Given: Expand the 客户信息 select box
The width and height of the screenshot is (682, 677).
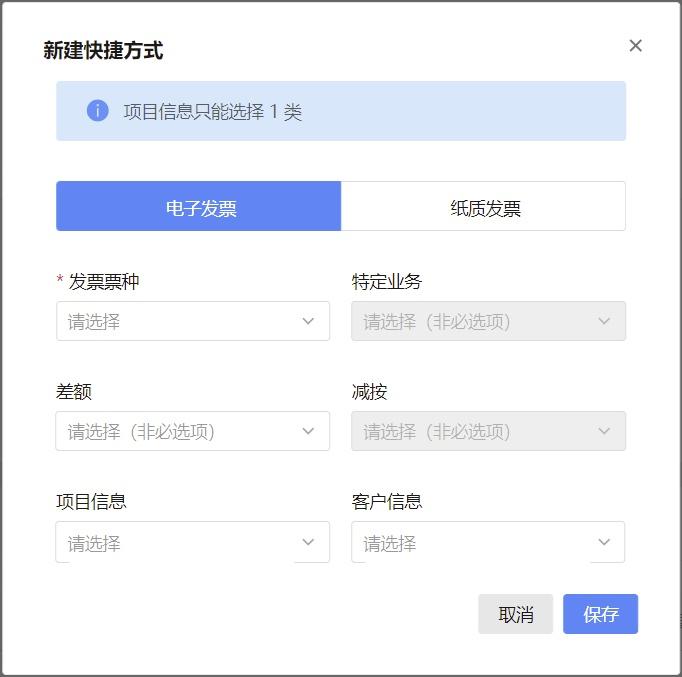Looking at the screenshot, I should pyautogui.click(x=475, y=542).
